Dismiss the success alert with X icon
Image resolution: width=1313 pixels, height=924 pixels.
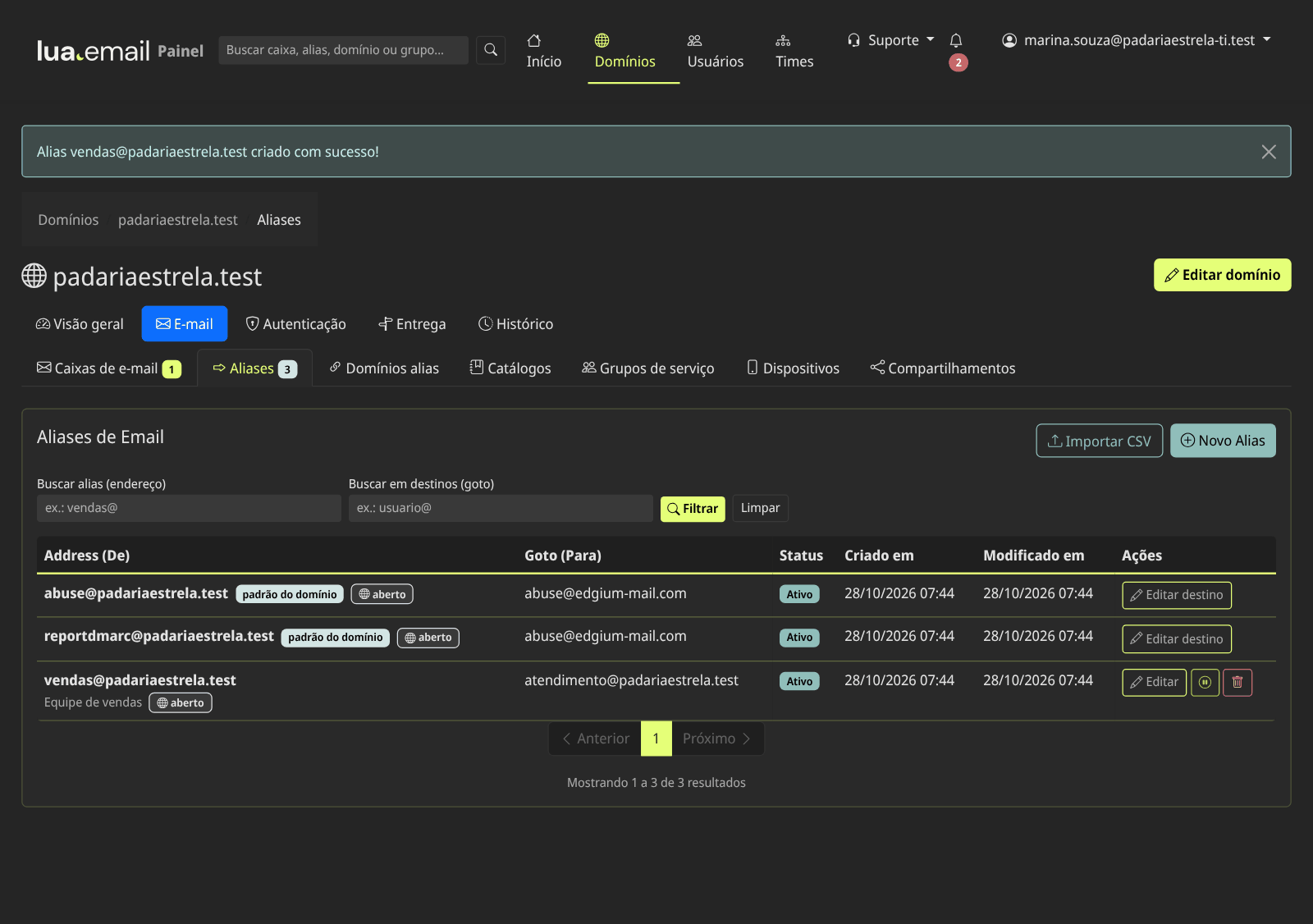click(1269, 152)
